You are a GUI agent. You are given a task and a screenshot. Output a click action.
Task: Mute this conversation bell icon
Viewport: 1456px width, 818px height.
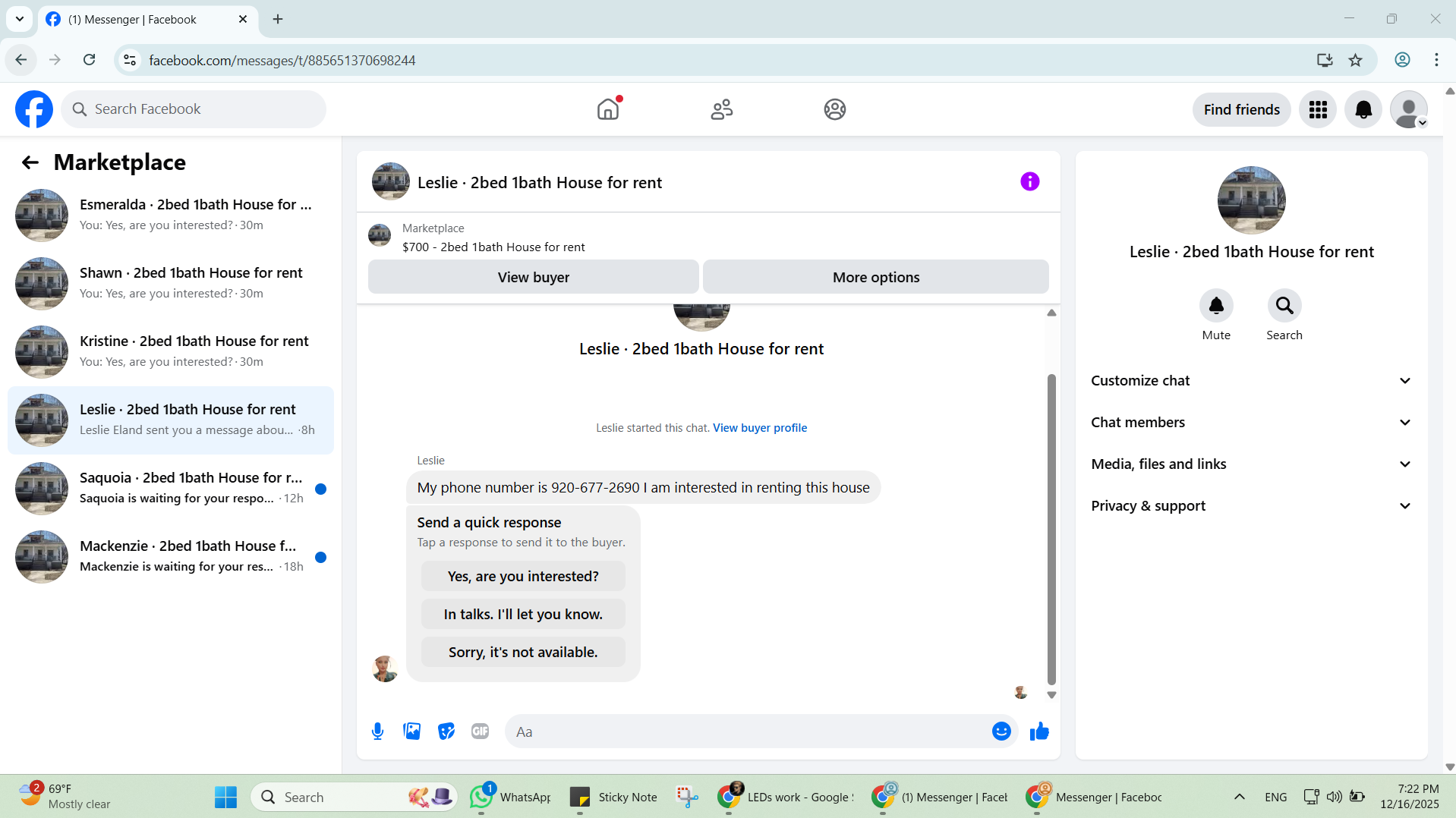pos(1216,306)
